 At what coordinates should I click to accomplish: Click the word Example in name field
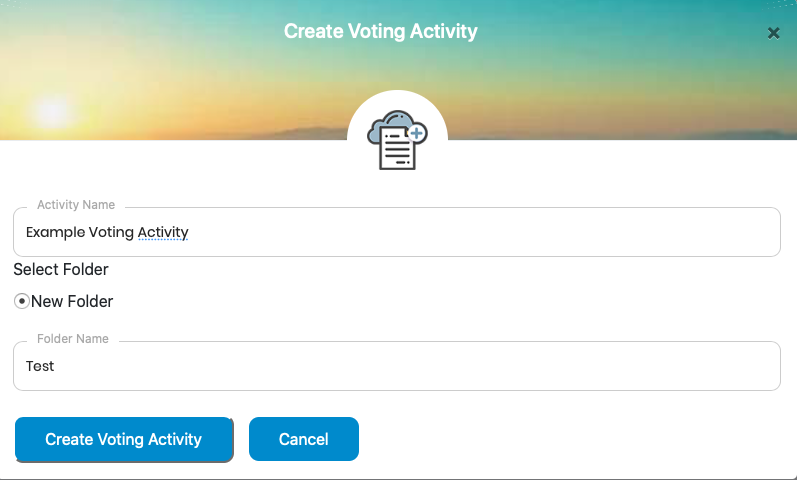coord(56,232)
